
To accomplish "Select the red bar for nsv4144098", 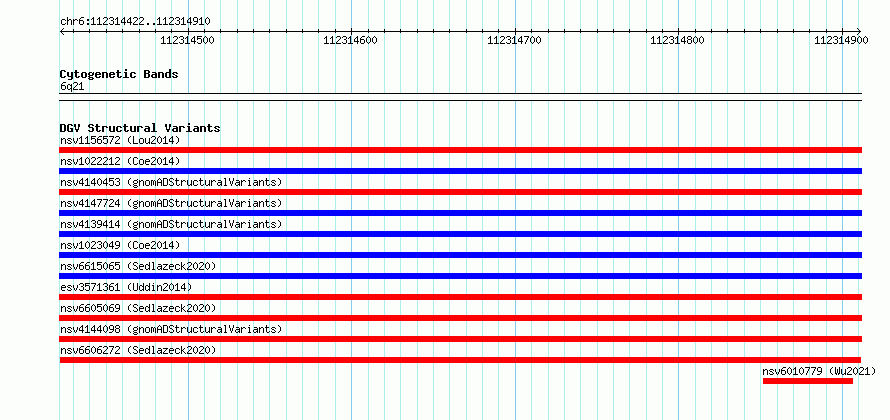I will tap(461, 339).
